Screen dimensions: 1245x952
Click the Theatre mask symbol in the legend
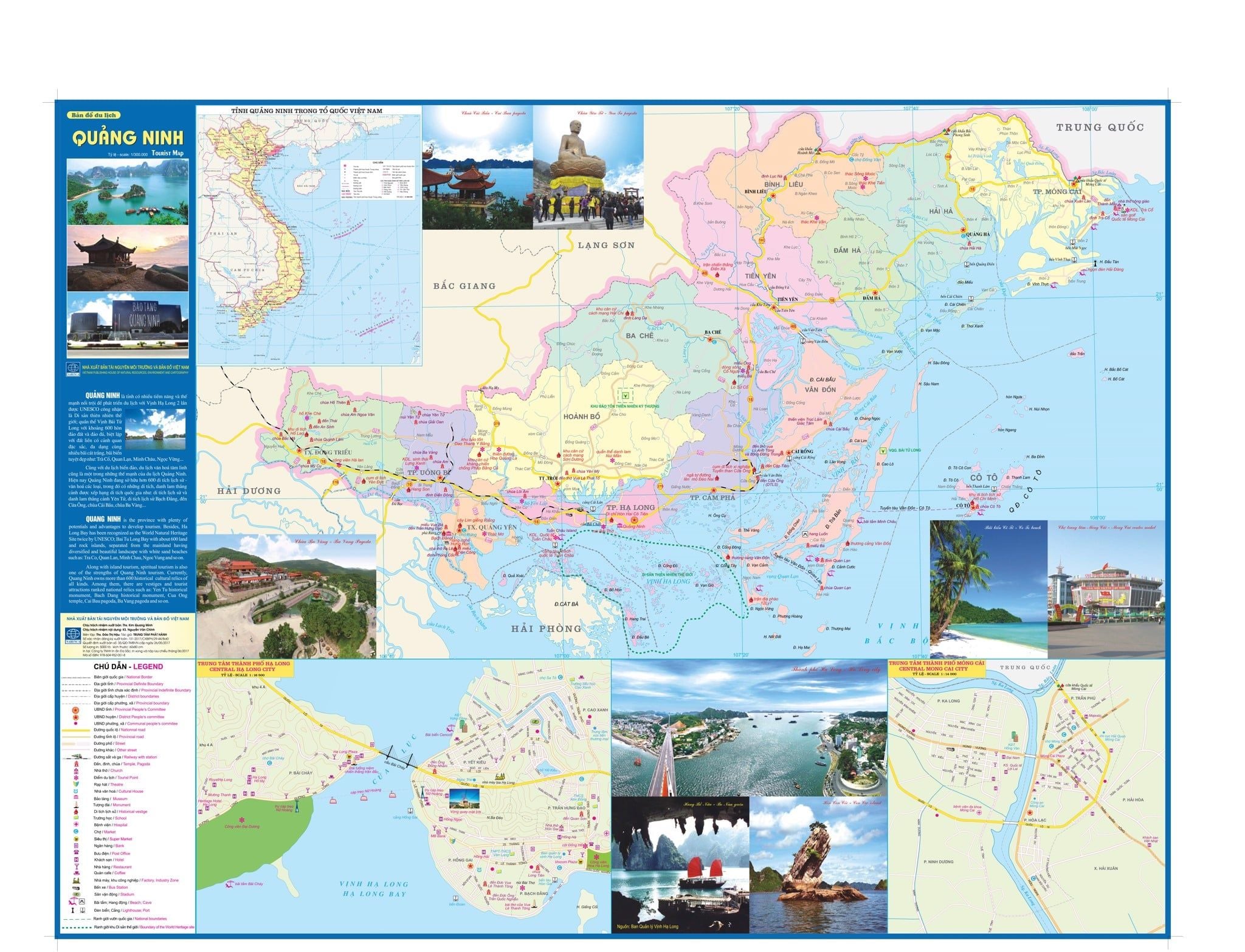(x=76, y=784)
